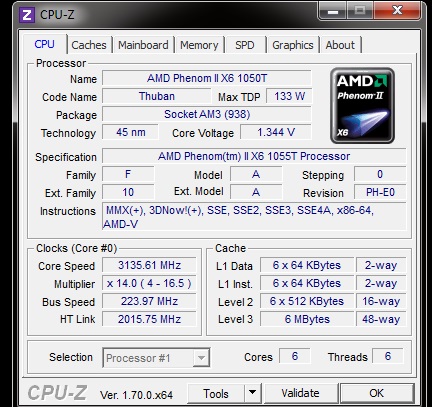Image resolution: width=432 pixels, height=407 pixels.
Task: Expand the Tools dropdown arrow
Action: click(x=253, y=394)
